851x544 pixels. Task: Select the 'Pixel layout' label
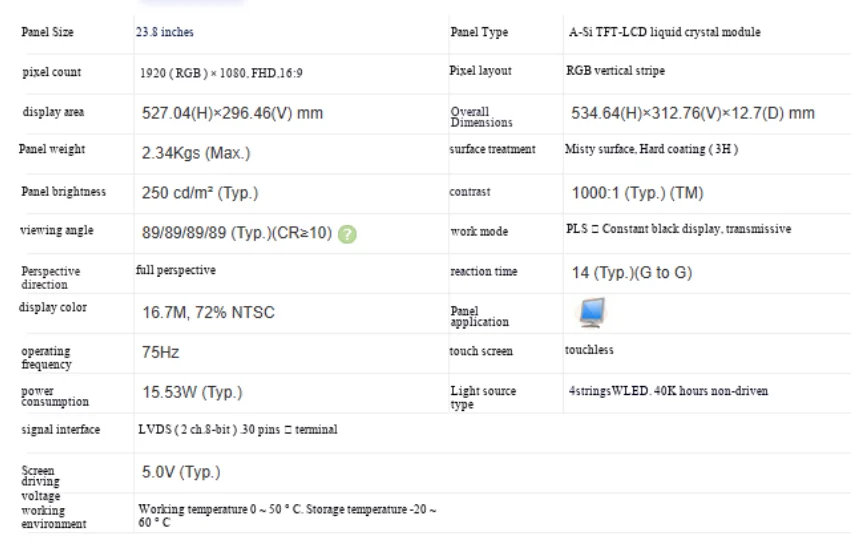click(x=480, y=71)
